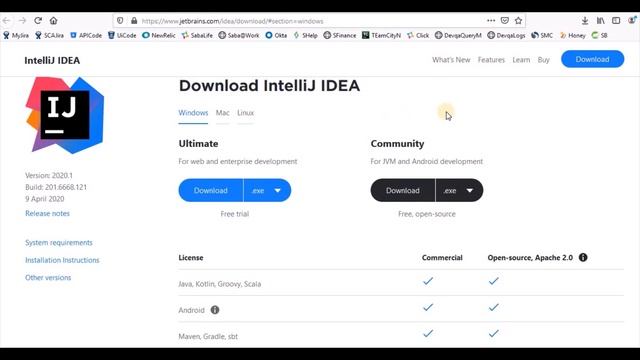Click the Free, open-source caption
The height and width of the screenshot is (360, 640).
(427, 214)
